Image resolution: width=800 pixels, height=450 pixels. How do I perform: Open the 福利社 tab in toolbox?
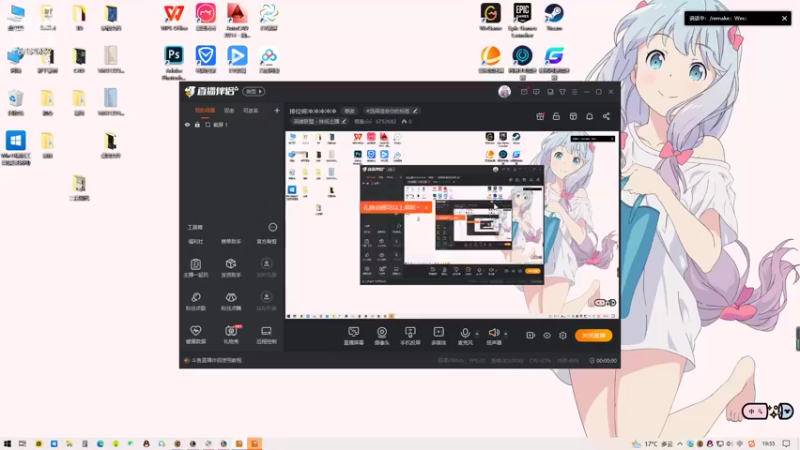196,241
